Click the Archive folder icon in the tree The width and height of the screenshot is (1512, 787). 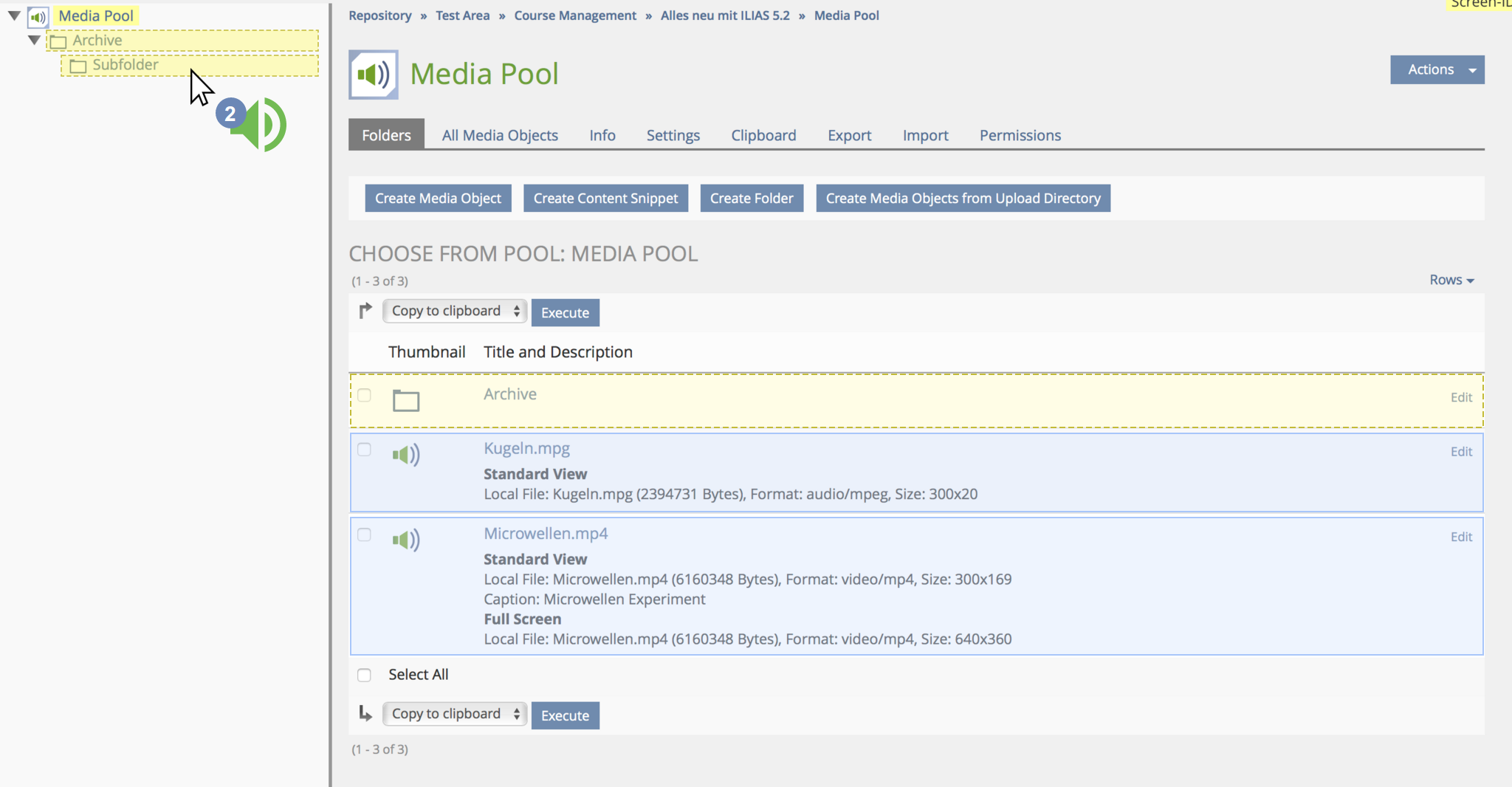[x=58, y=41]
